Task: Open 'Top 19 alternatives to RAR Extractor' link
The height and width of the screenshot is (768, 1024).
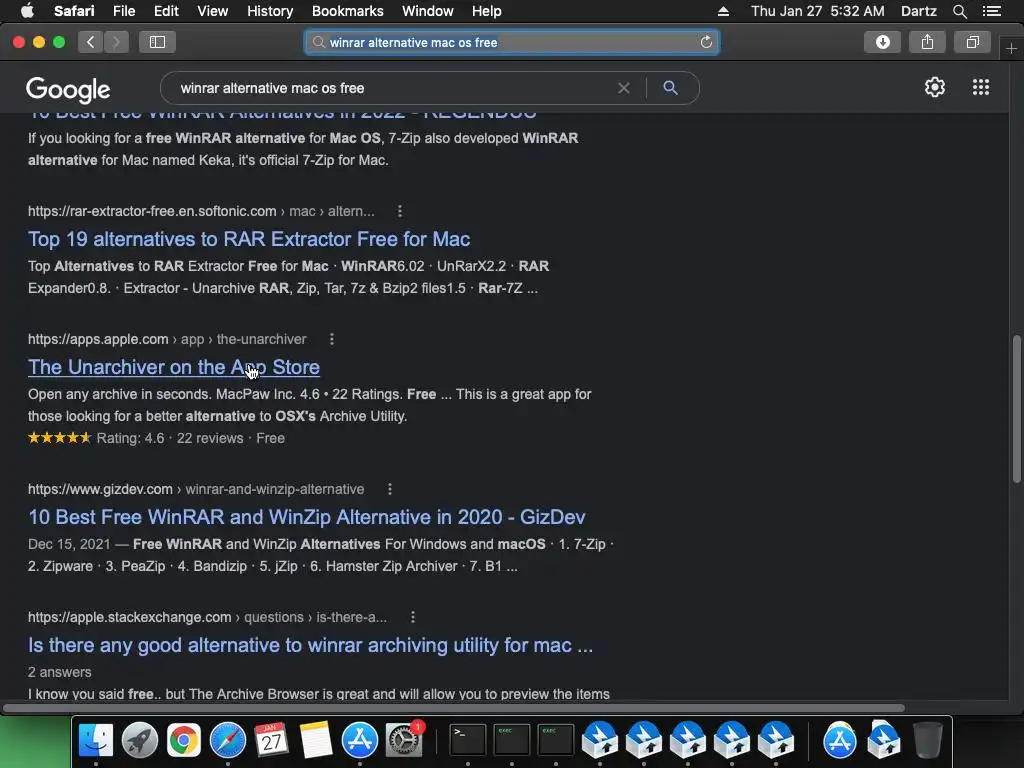Action: tap(249, 239)
